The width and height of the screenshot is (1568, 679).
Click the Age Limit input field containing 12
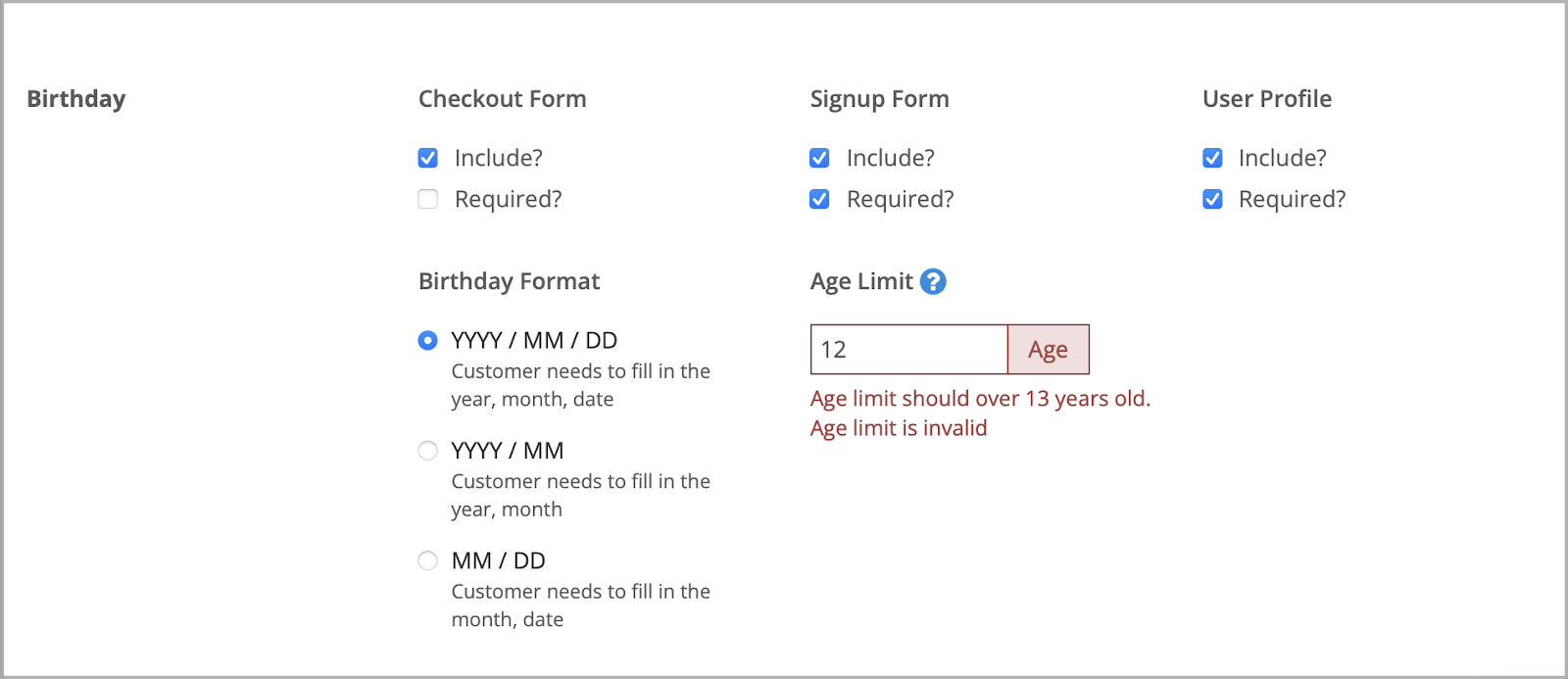[x=909, y=350]
